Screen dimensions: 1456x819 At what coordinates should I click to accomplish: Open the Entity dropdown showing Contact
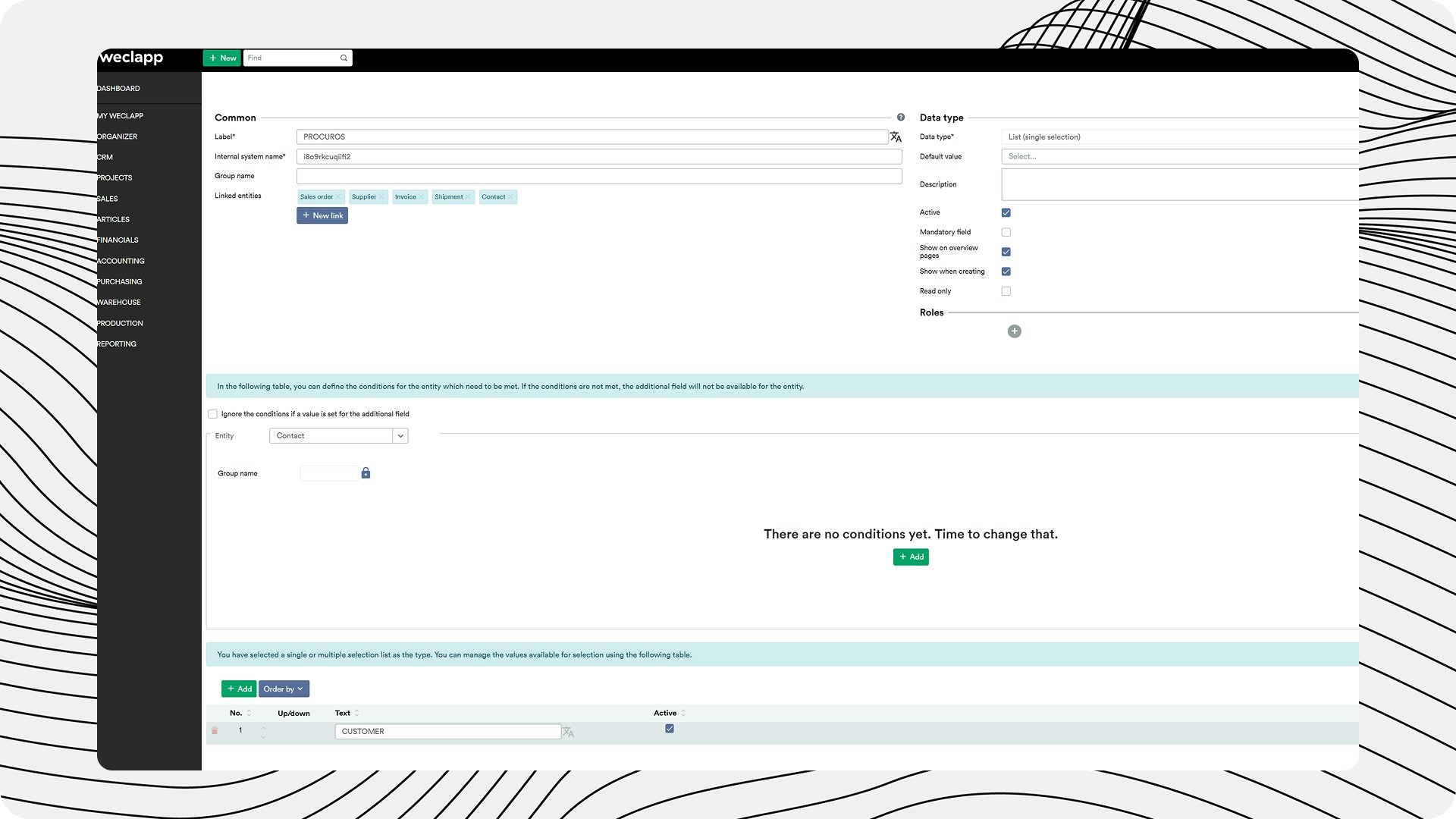(x=400, y=436)
